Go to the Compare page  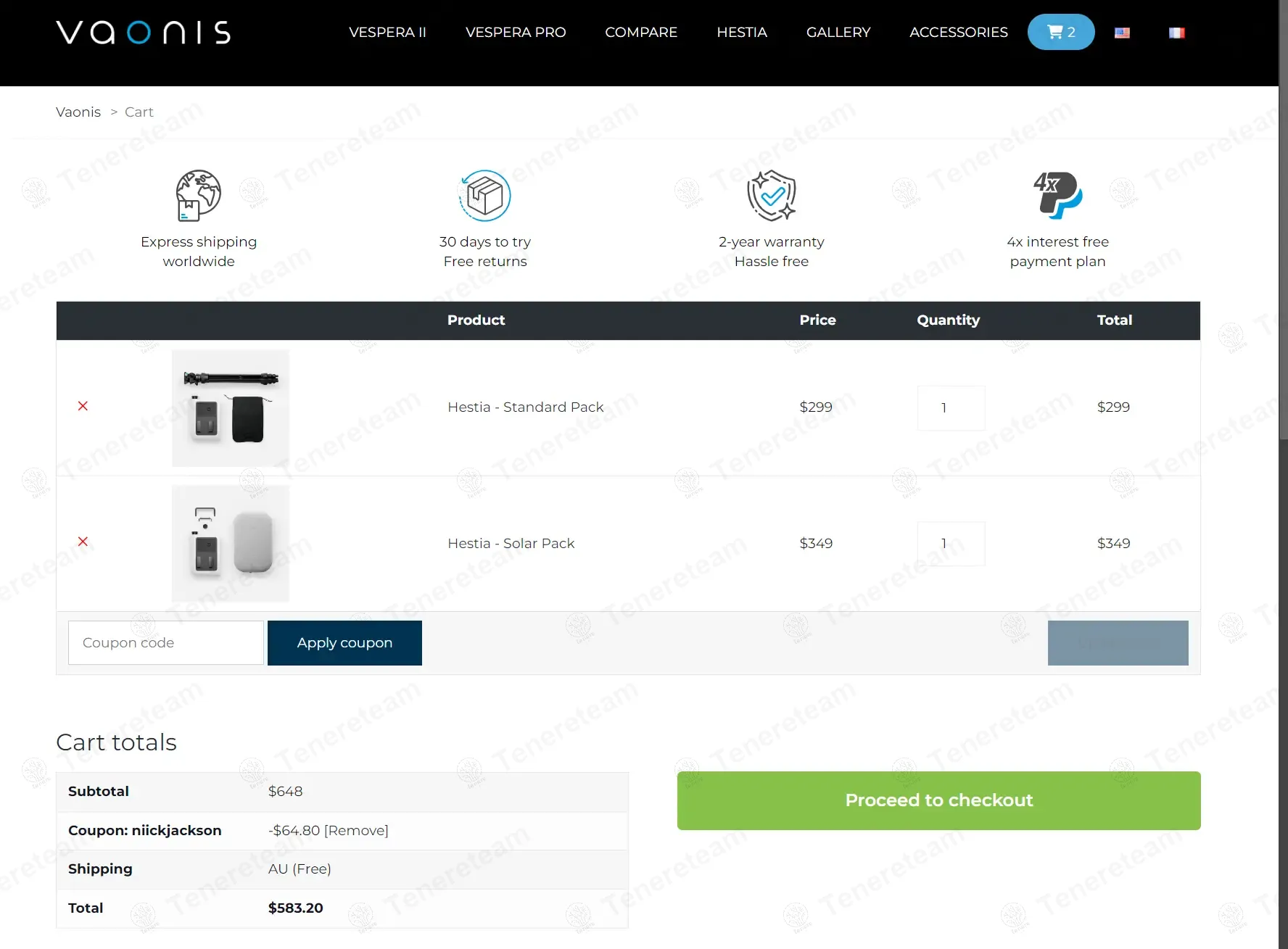pos(641,32)
